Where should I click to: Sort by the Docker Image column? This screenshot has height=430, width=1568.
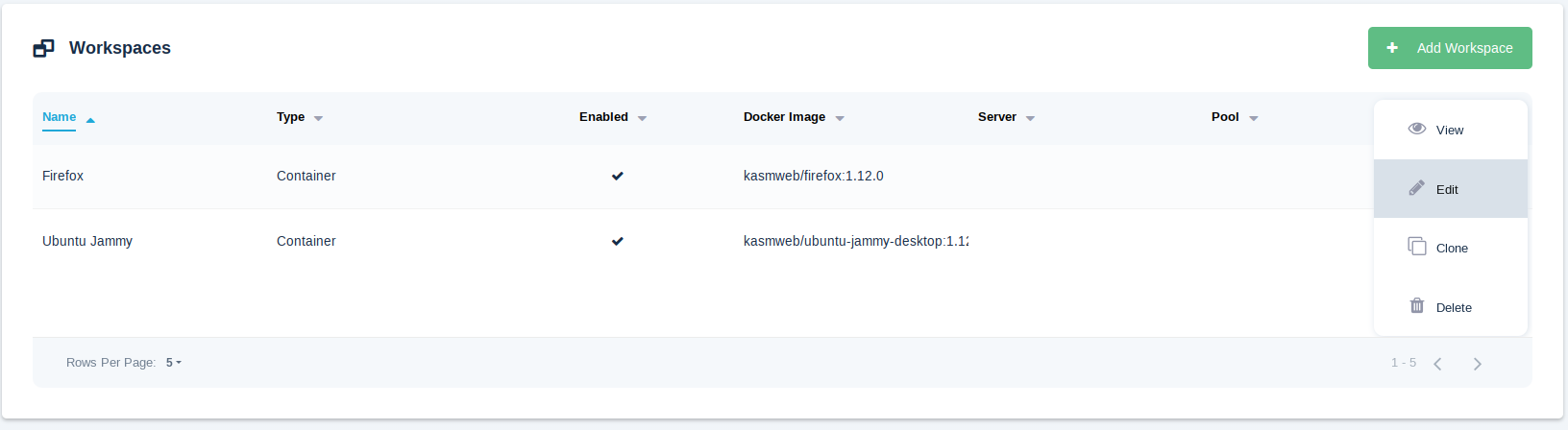pyautogui.click(x=784, y=117)
